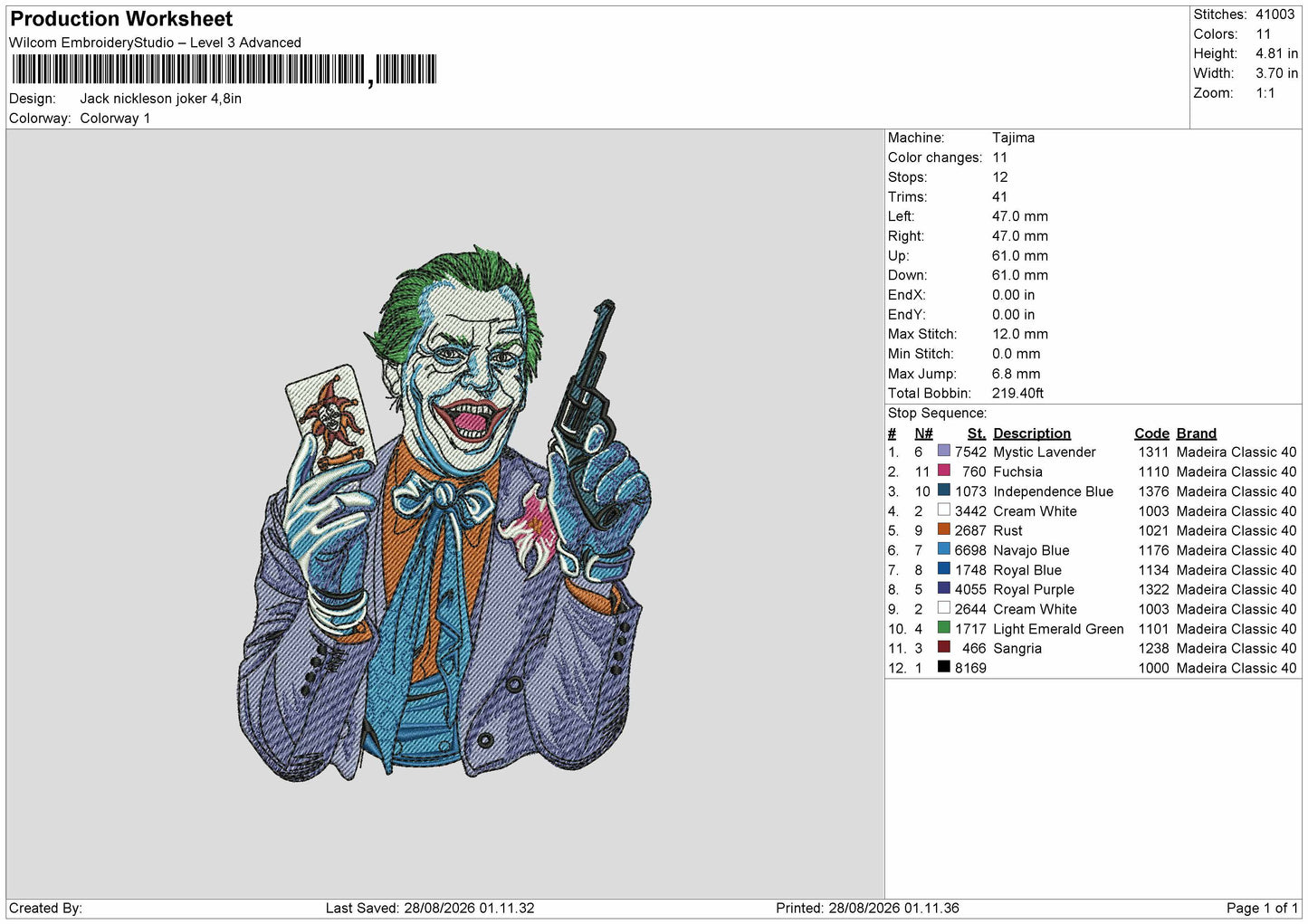Viewport: 1308px width, 924px height.
Task: Click the Cream White swatch in row 9
Action: coord(944,608)
